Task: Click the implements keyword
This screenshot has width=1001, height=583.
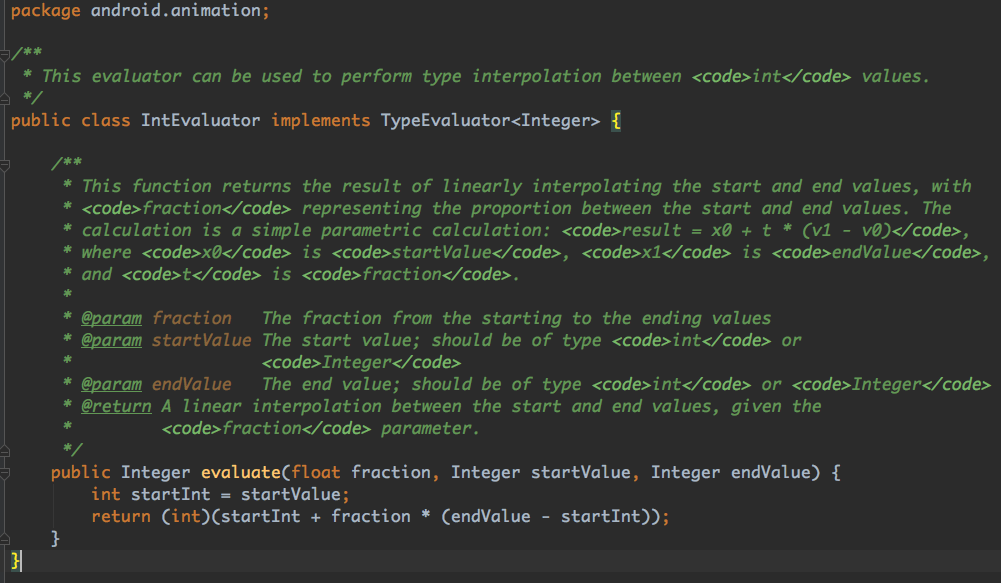Action: click(320, 120)
